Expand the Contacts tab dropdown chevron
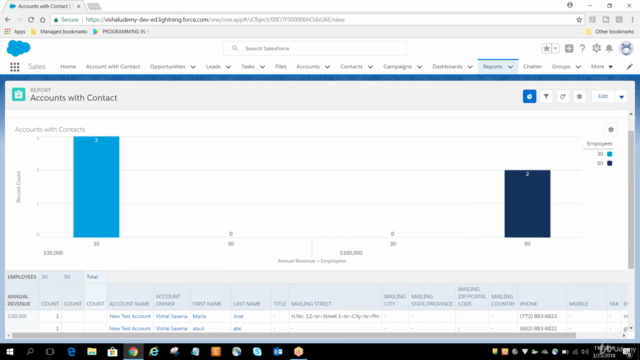Image resolution: width=640 pixels, height=360 pixels. coord(370,67)
